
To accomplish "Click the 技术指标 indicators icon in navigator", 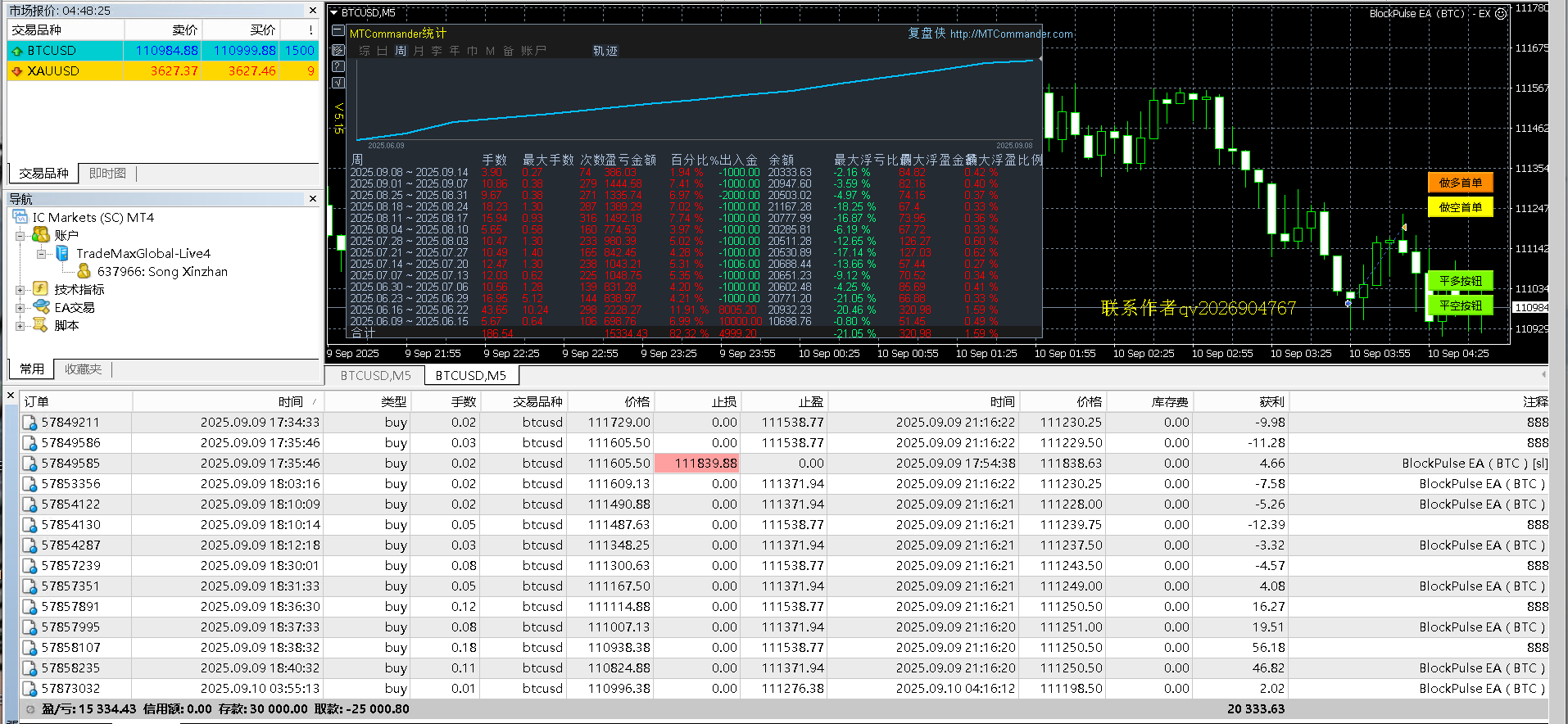I will point(41,289).
